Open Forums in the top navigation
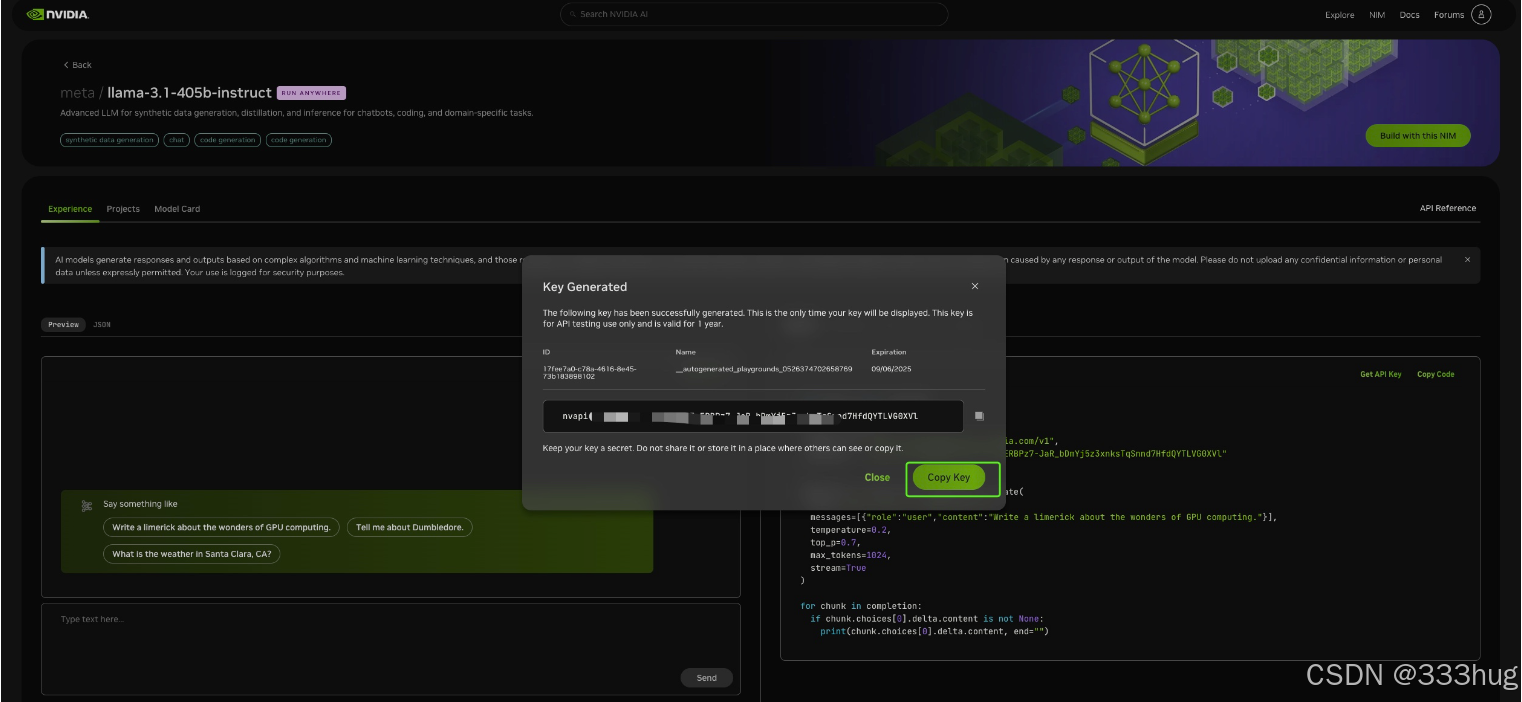Image resolution: width=1522 pixels, height=702 pixels. (1448, 15)
